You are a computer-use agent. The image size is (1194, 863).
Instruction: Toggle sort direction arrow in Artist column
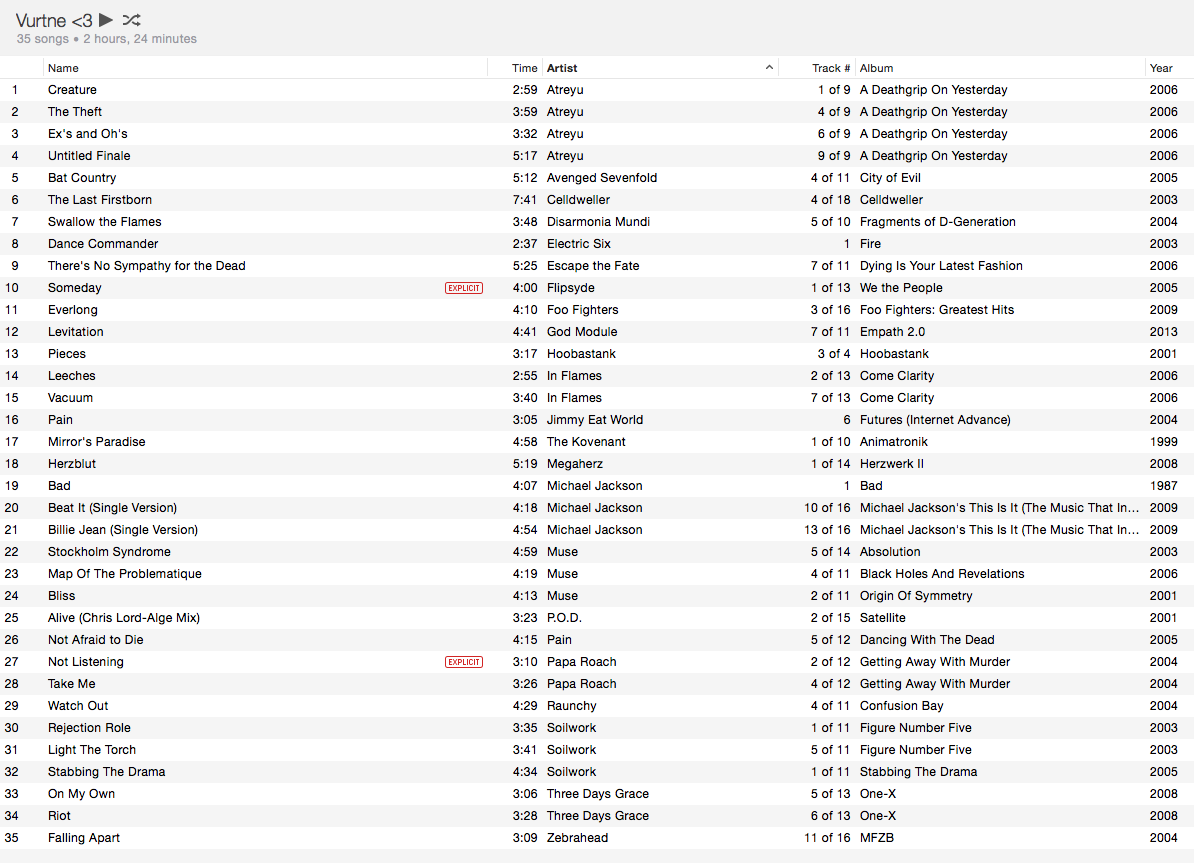pyautogui.click(x=769, y=68)
